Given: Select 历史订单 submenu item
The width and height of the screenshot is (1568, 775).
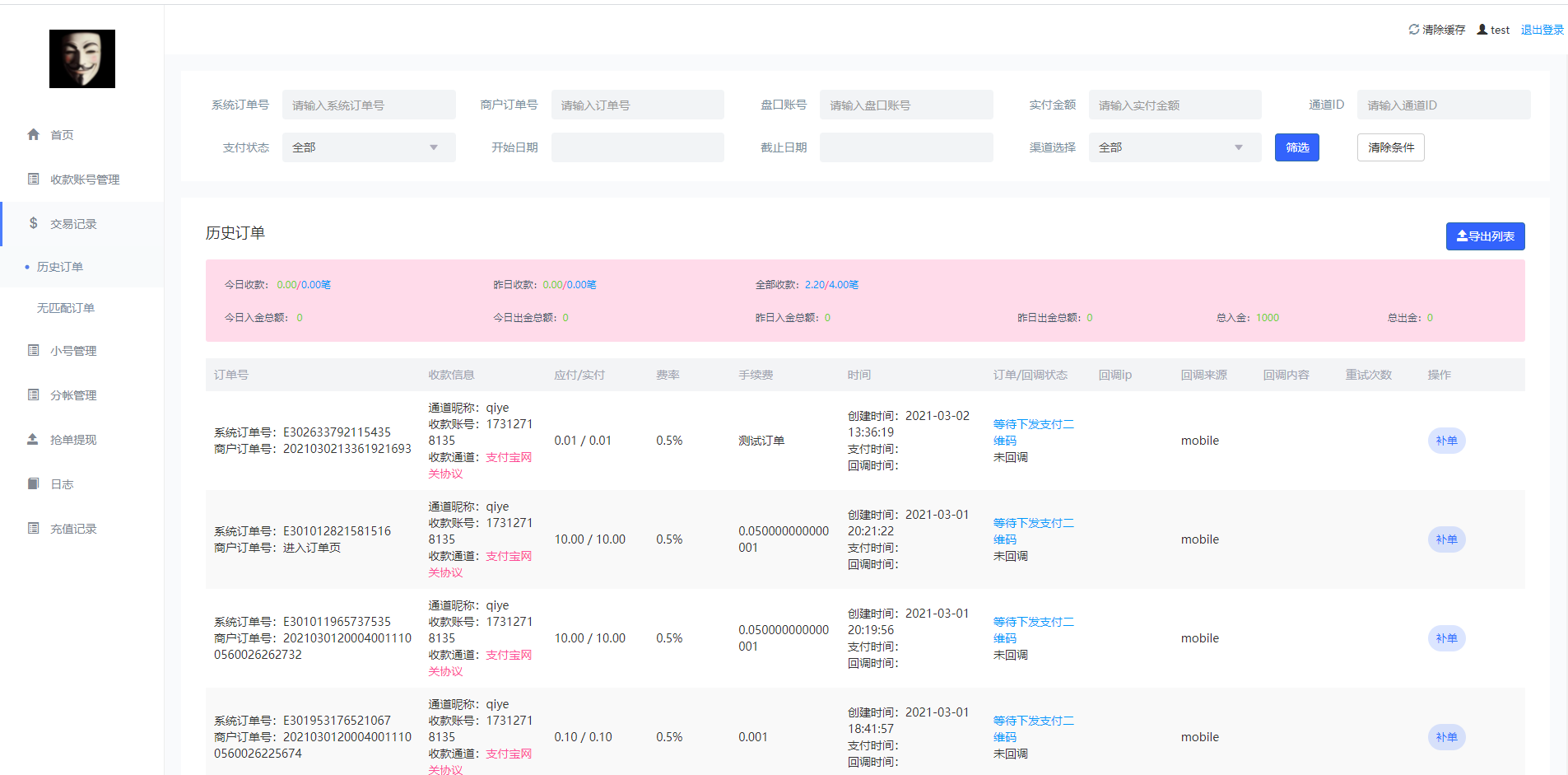Looking at the screenshot, I should coord(60,267).
